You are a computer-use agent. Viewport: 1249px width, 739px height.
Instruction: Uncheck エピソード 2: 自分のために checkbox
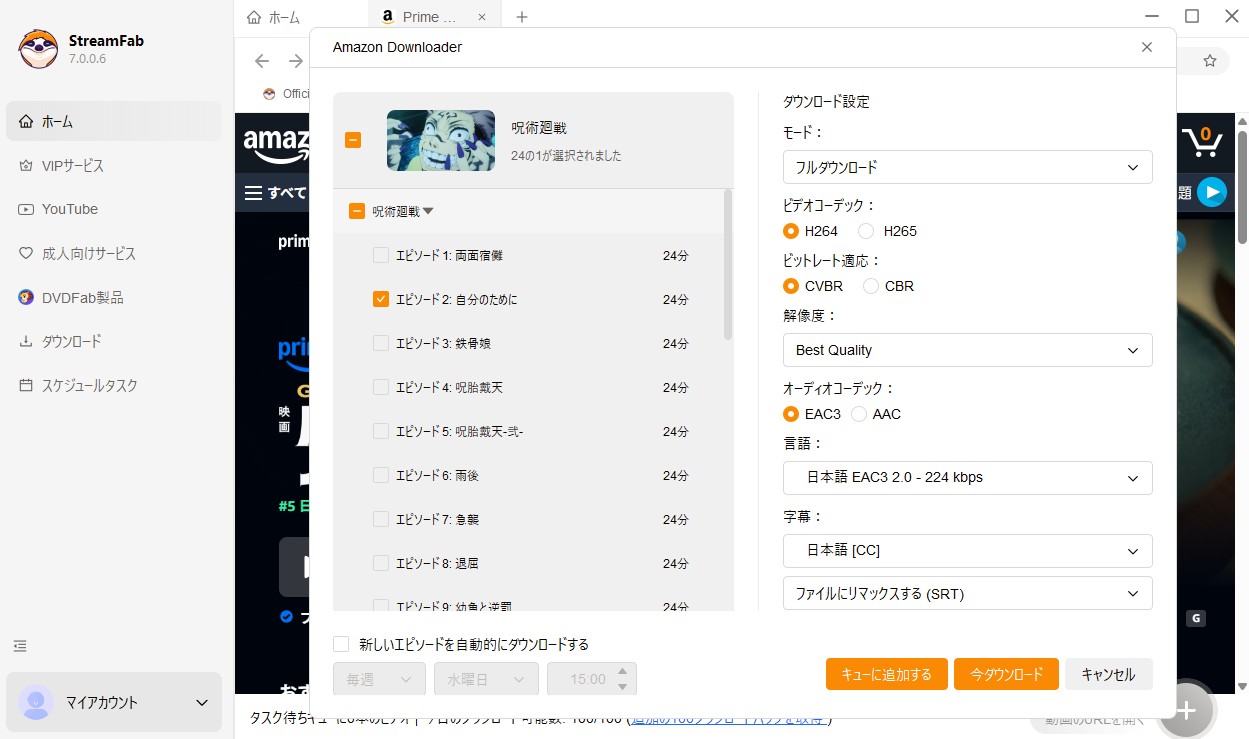pyautogui.click(x=381, y=299)
